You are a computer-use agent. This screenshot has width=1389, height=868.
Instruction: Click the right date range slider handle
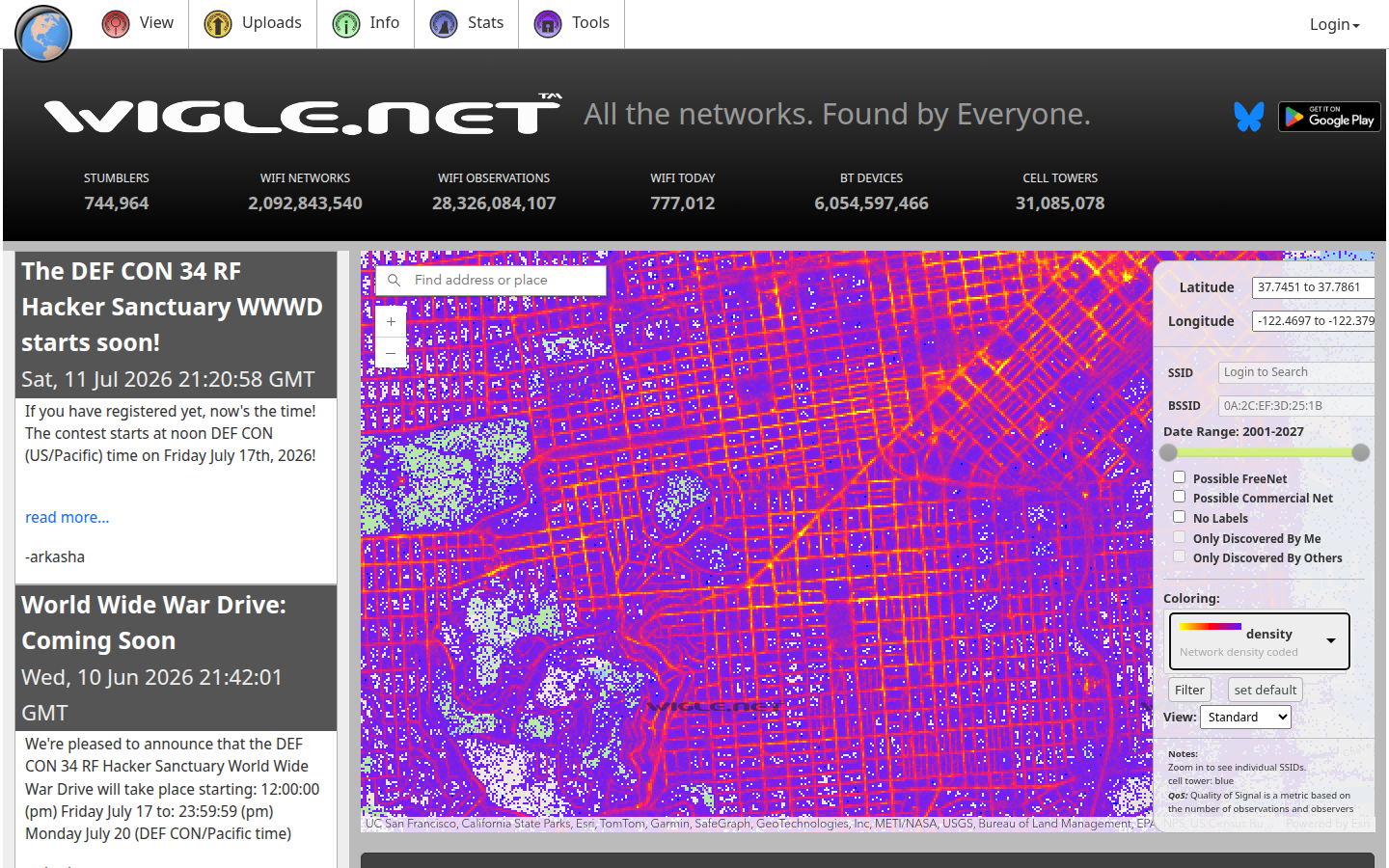pos(1361,452)
